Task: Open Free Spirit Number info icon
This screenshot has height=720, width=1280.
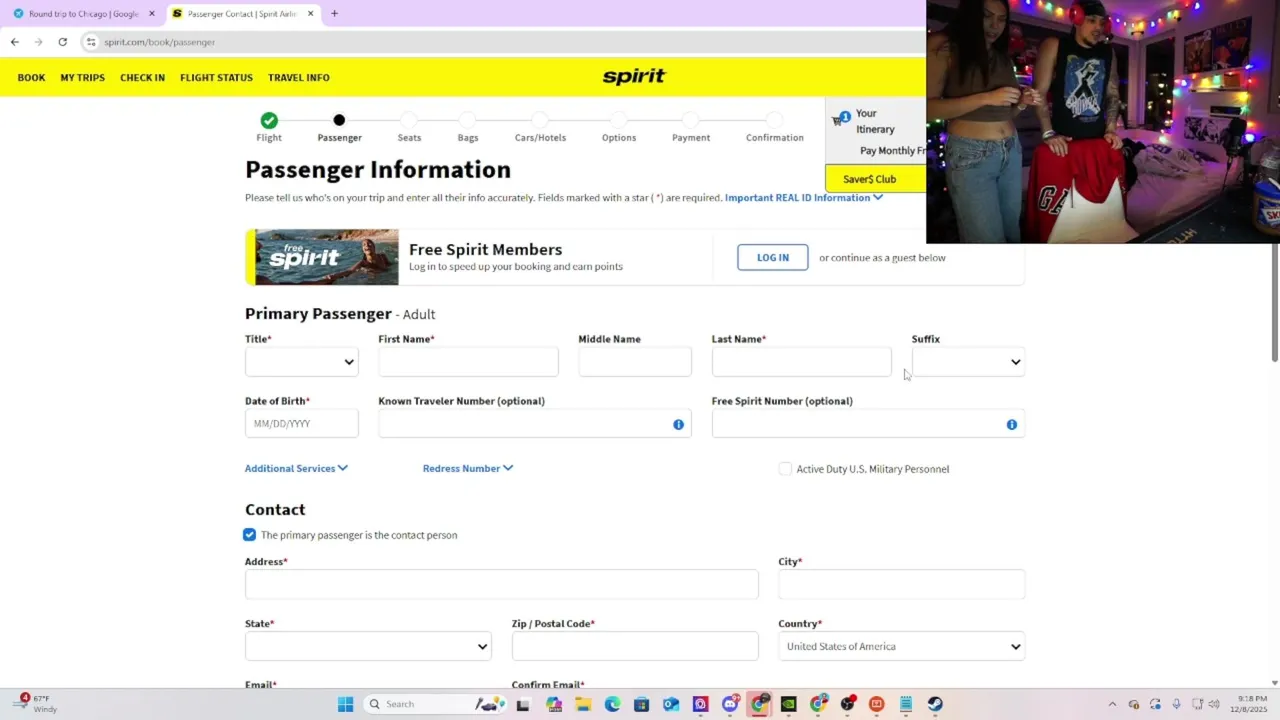Action: click(x=1011, y=424)
